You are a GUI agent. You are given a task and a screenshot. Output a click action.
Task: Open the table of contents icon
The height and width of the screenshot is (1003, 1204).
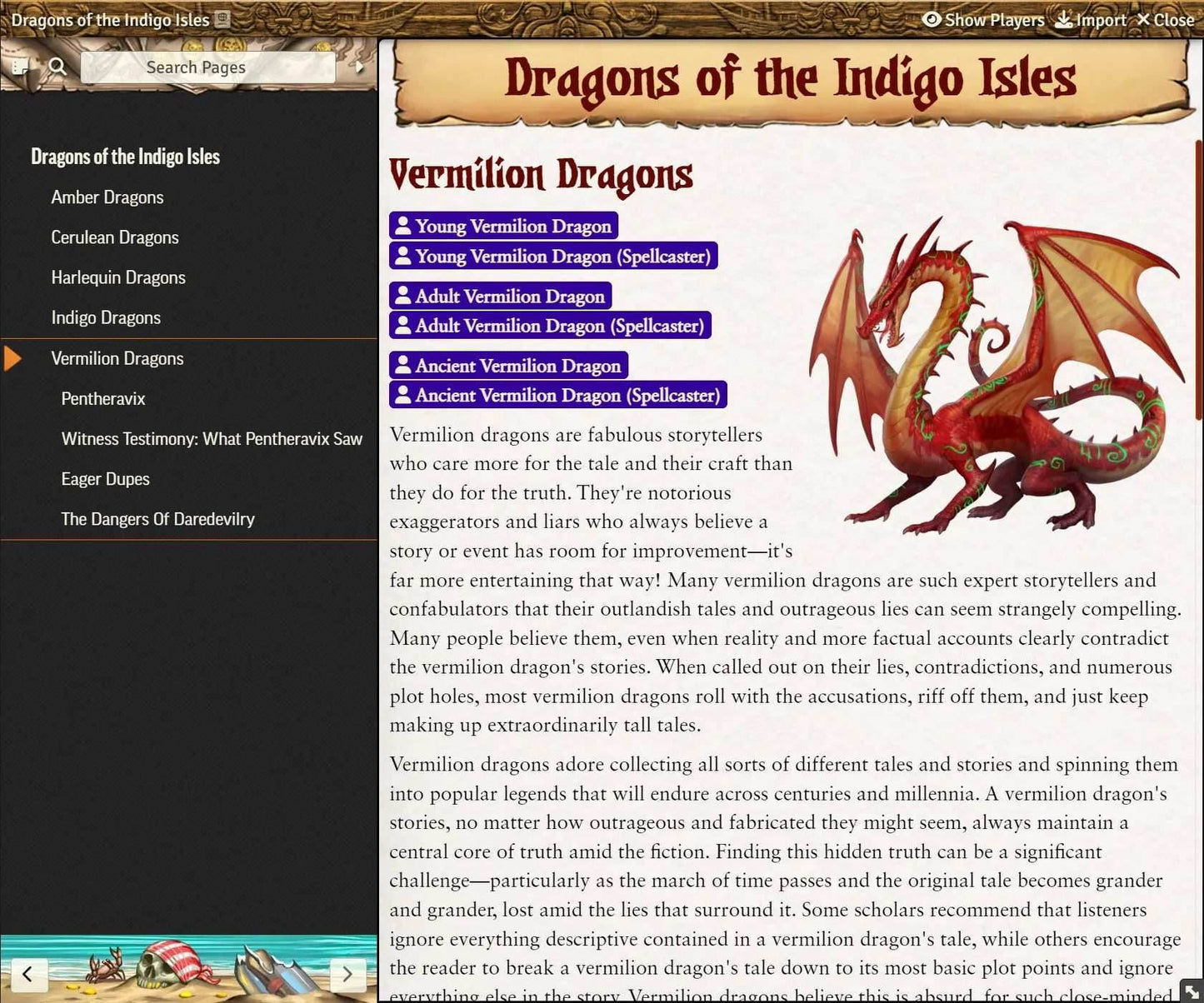20,66
